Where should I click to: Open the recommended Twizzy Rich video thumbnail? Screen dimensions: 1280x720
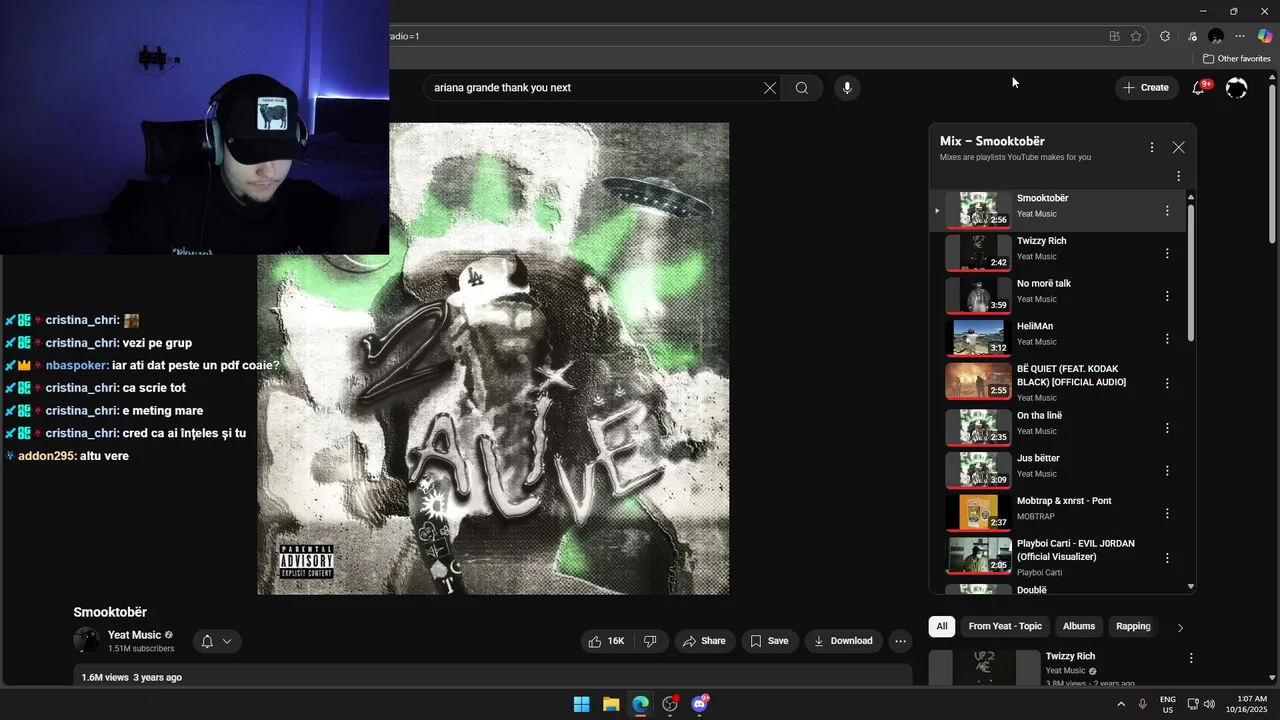coord(984,668)
